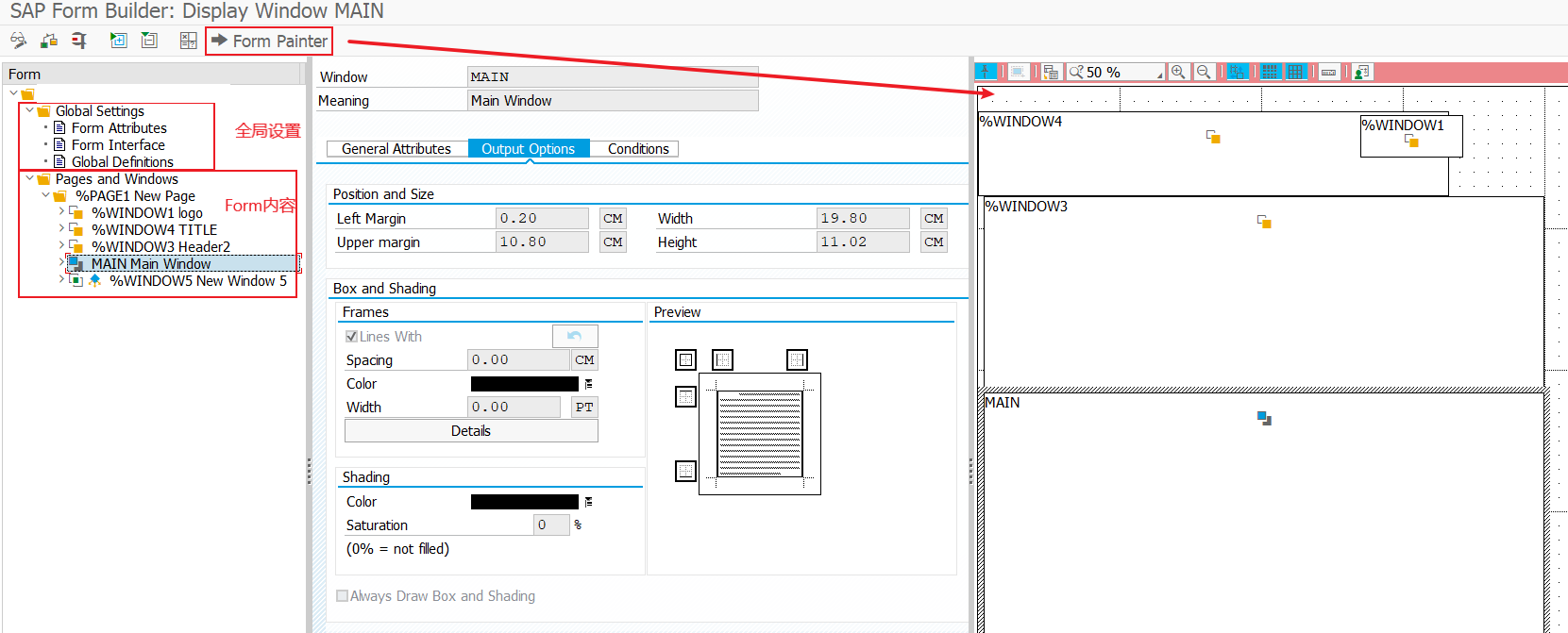Toggle the bottom-left frame preview box
Screen dimensions: 1568x633
pos(686,471)
